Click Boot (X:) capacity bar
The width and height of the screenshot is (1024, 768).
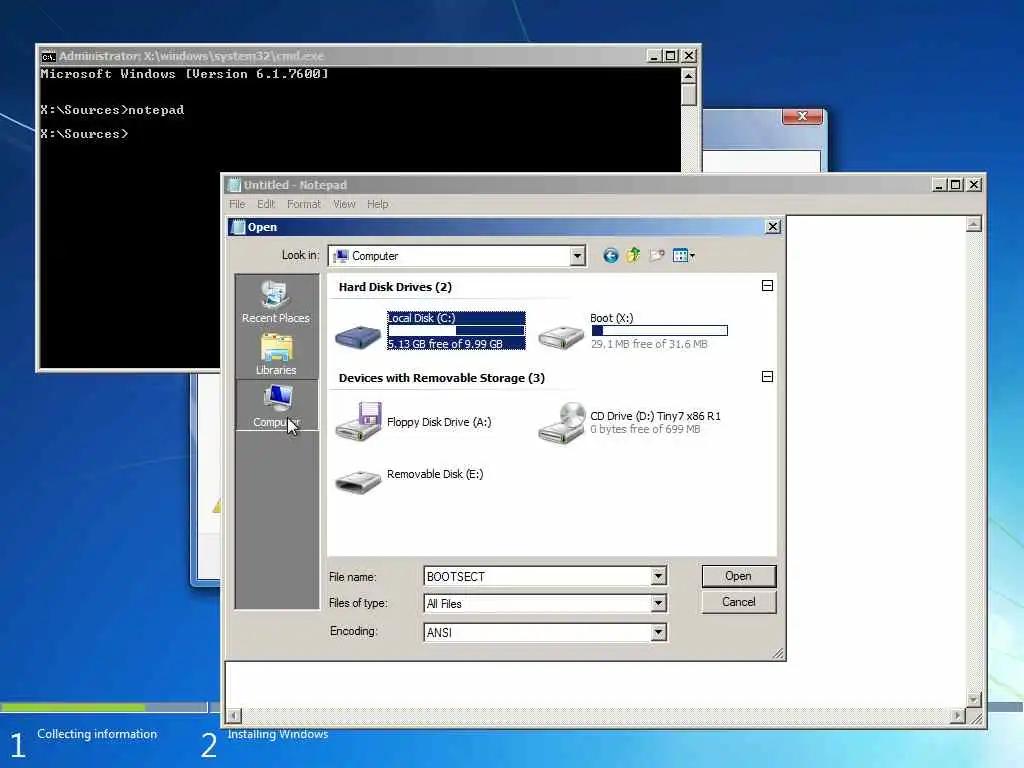pyautogui.click(x=659, y=330)
